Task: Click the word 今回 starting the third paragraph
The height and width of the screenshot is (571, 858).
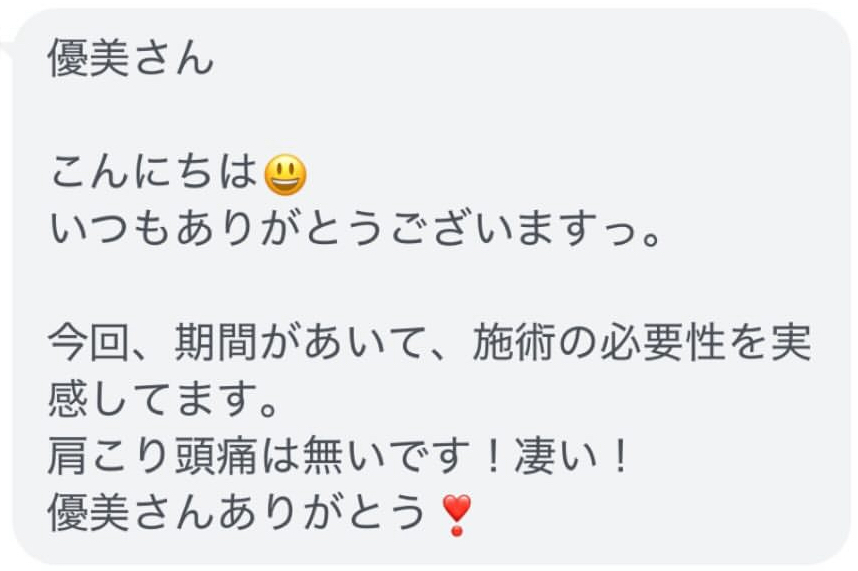Action: [90, 343]
